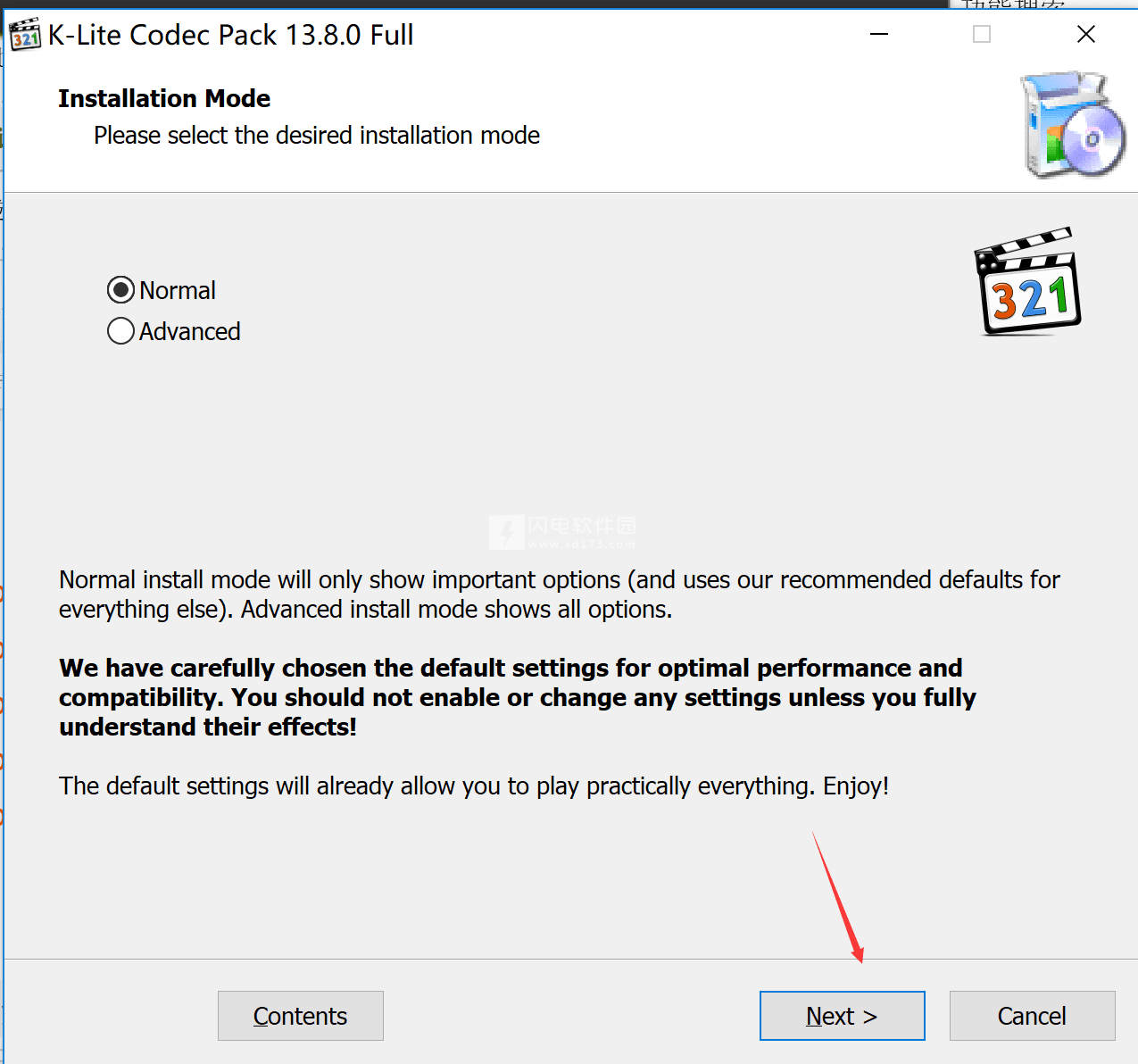Click the 'Enjoy!' default settings sentence
Image resolution: width=1138 pixels, height=1064 pixels.
click(x=474, y=786)
